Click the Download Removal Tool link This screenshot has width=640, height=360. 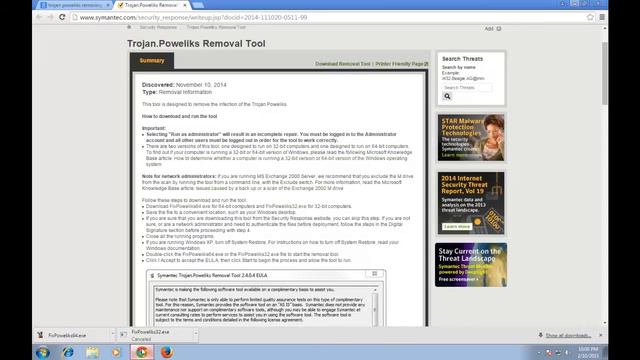(342, 64)
